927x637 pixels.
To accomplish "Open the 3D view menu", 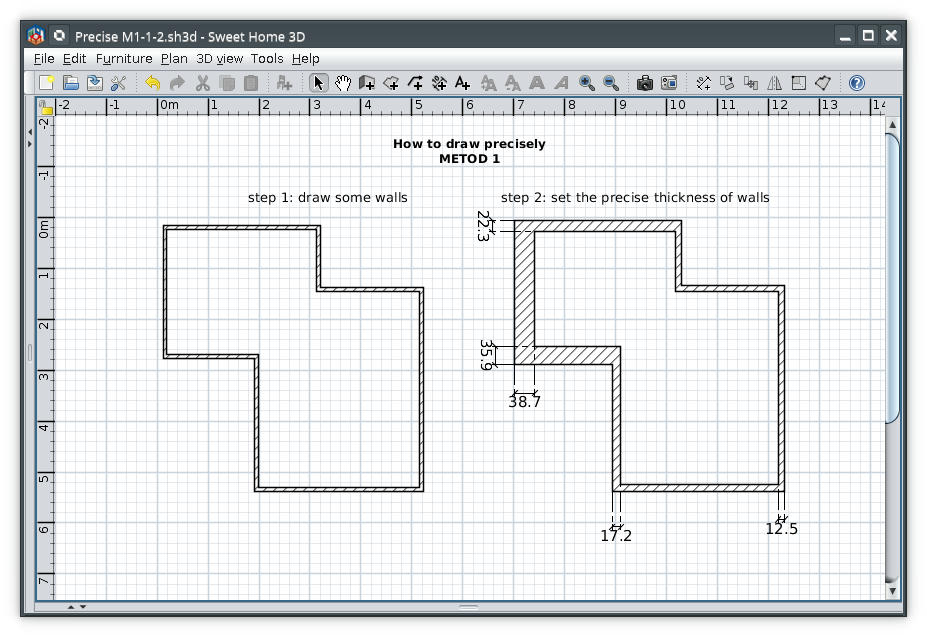I will tap(219, 59).
